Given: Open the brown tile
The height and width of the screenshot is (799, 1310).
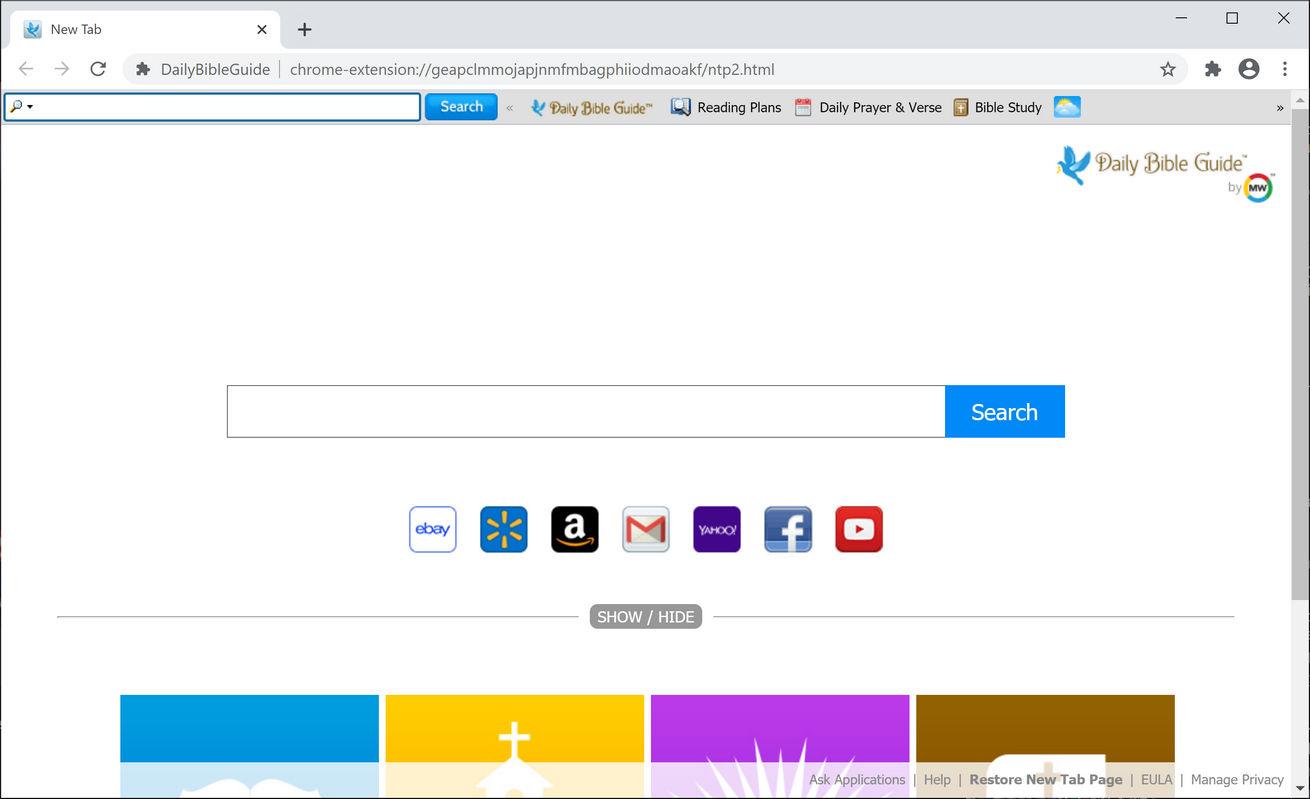Looking at the screenshot, I should pyautogui.click(x=1045, y=746).
